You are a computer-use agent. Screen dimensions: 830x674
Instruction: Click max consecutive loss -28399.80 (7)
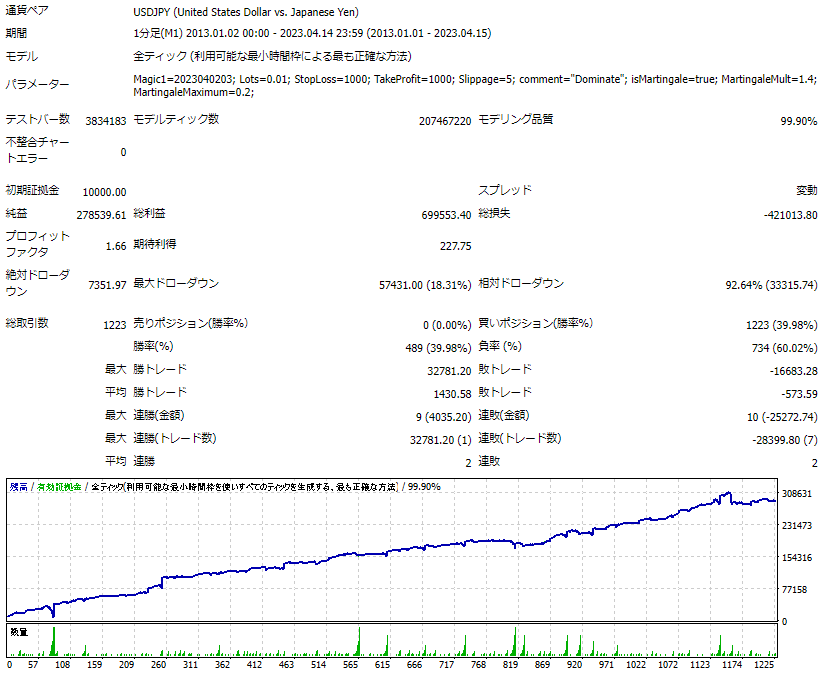[784, 440]
